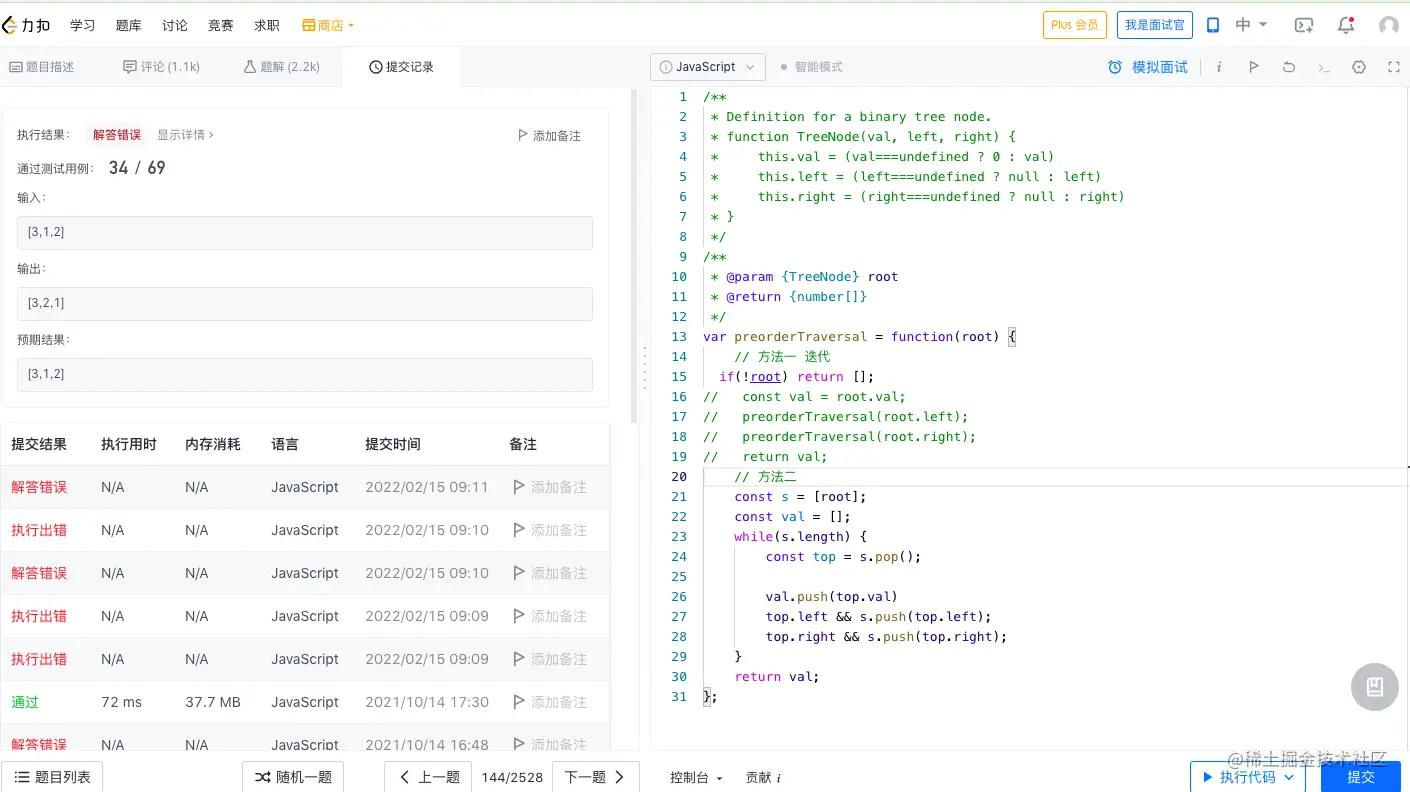Click the editor info 'i' icon
1410x792 pixels.
point(1219,67)
